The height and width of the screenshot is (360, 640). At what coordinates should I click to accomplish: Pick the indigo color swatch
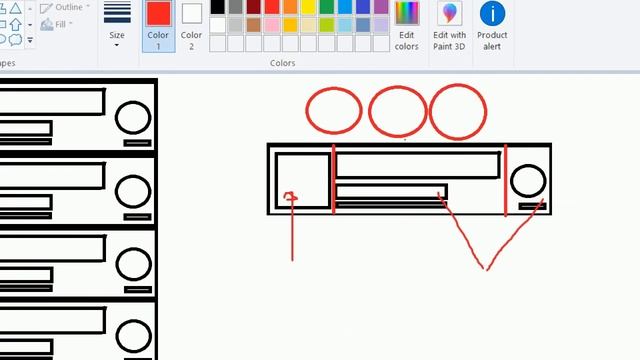pyautogui.click(x=363, y=7)
